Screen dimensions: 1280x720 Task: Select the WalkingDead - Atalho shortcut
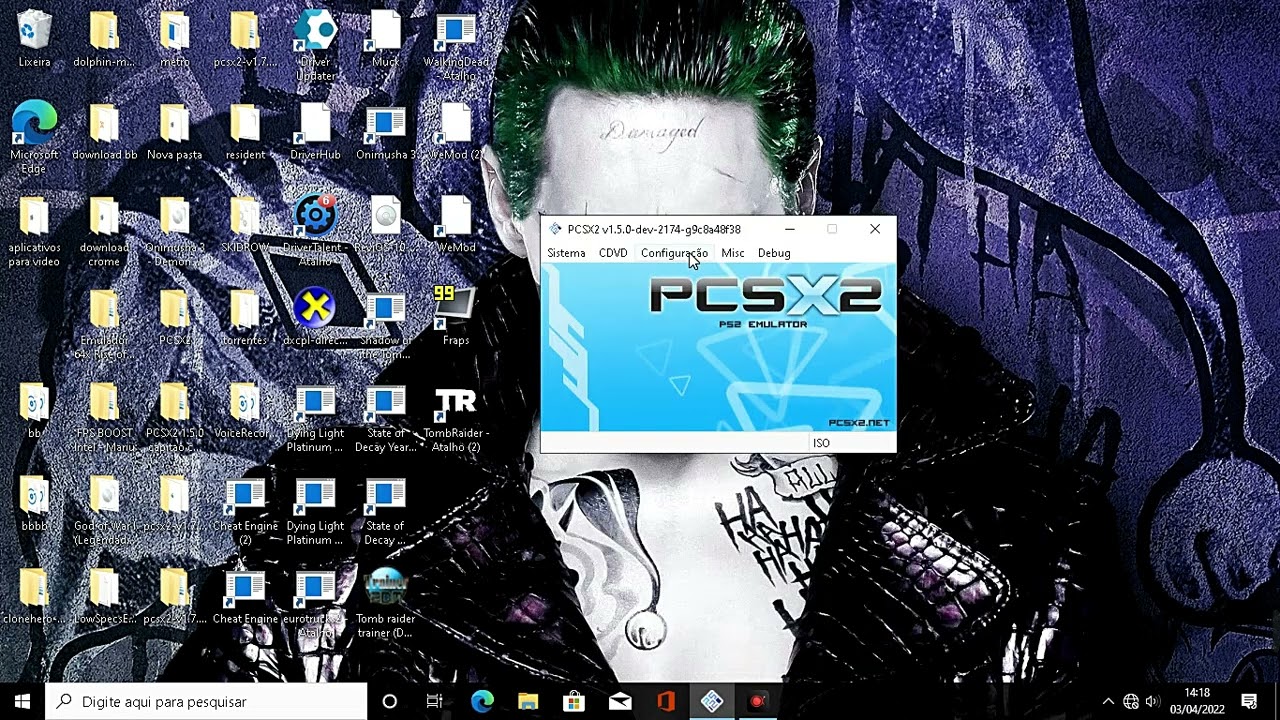pos(456,46)
